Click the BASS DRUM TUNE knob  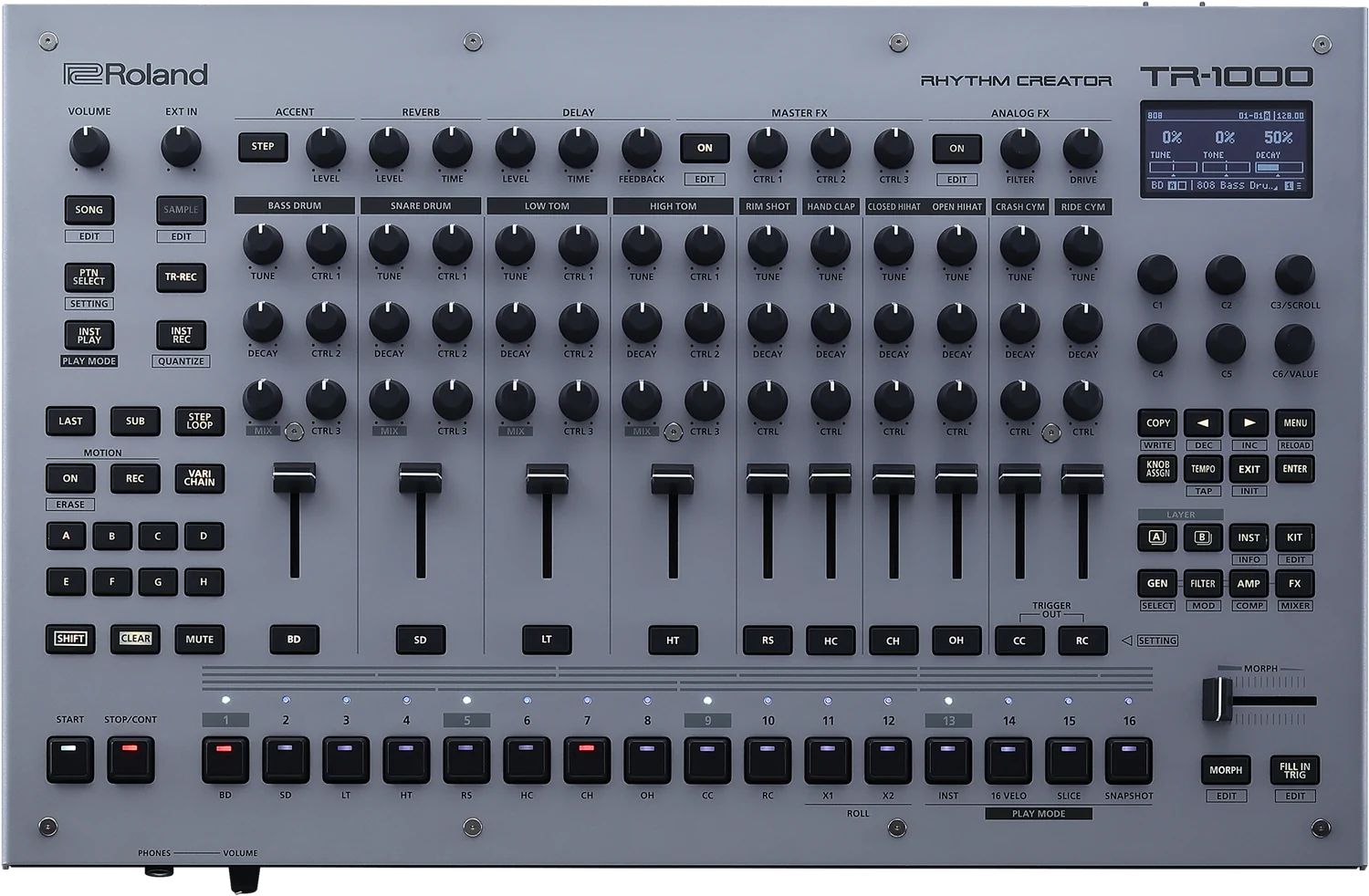[263, 245]
